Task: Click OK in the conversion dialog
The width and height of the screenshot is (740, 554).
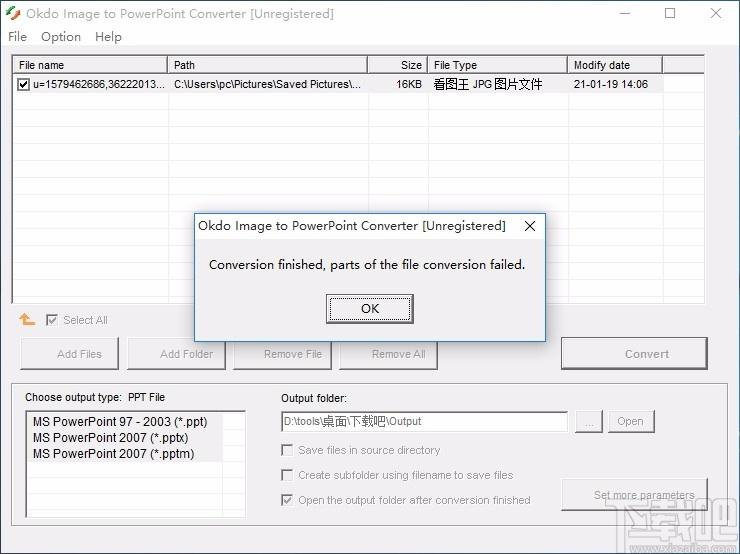Action: pos(370,309)
